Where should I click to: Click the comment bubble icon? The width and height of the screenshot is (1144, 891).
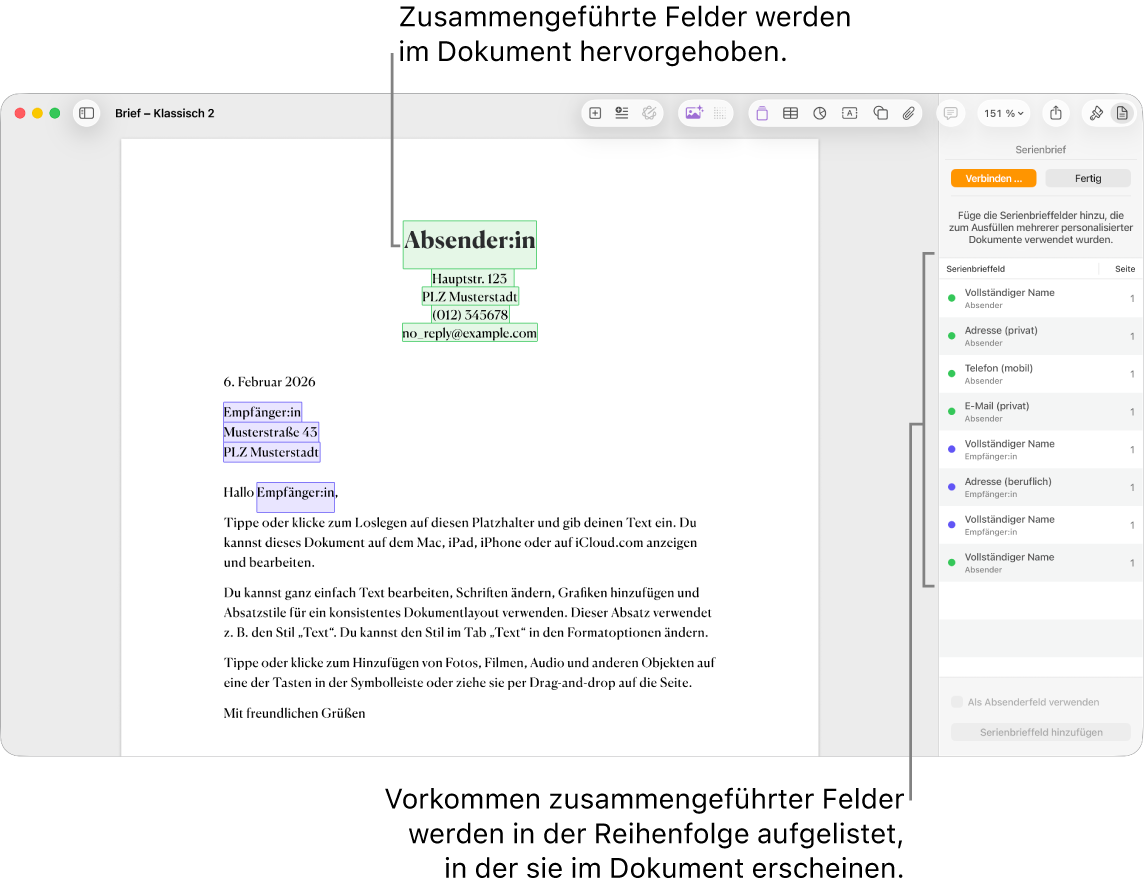[950, 113]
